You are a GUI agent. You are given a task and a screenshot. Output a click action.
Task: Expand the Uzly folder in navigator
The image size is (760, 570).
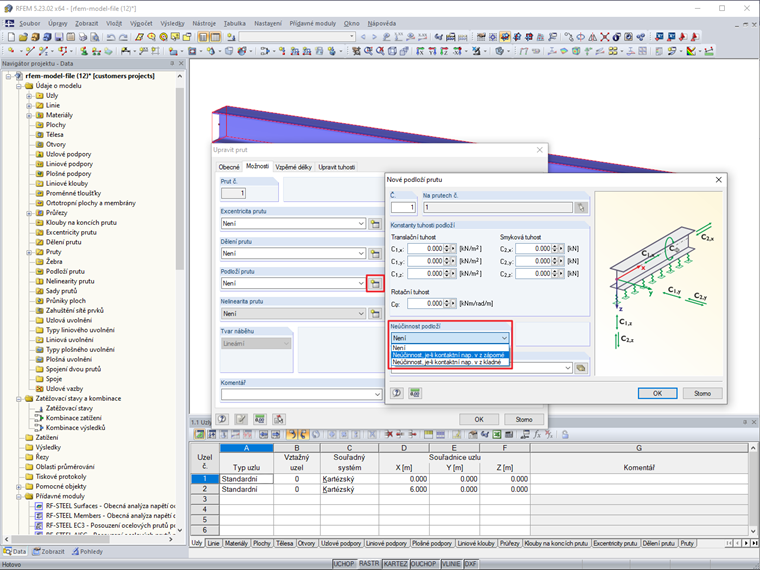(x=29, y=95)
